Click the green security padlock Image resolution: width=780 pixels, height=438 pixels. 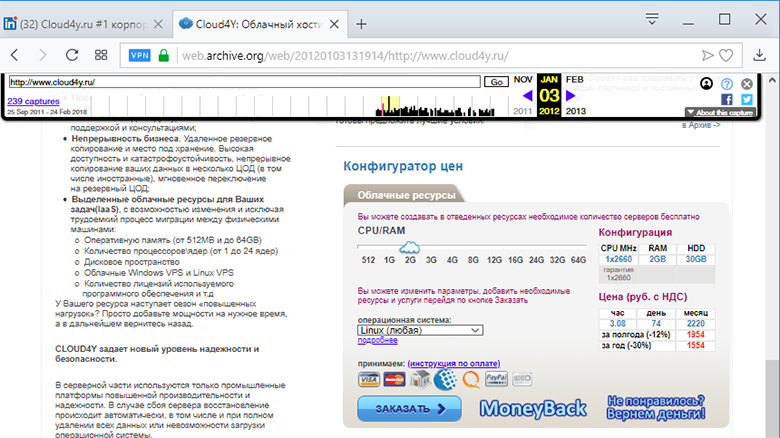pos(164,55)
